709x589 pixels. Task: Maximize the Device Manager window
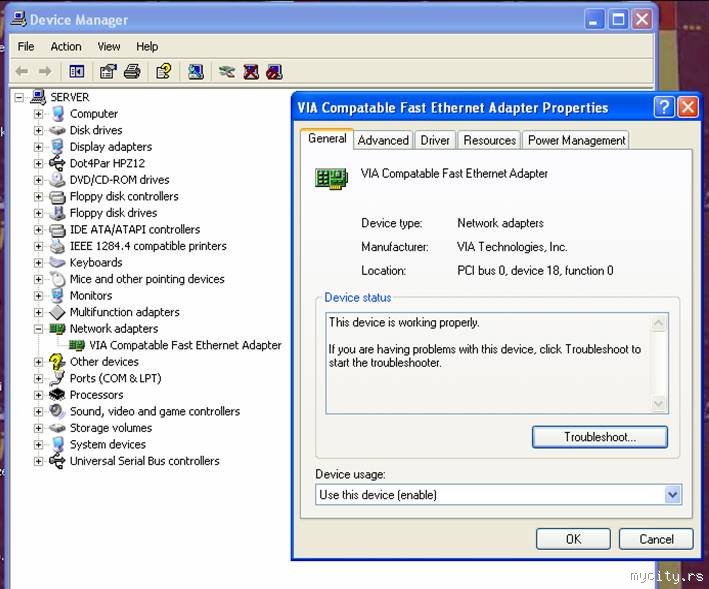click(x=618, y=19)
